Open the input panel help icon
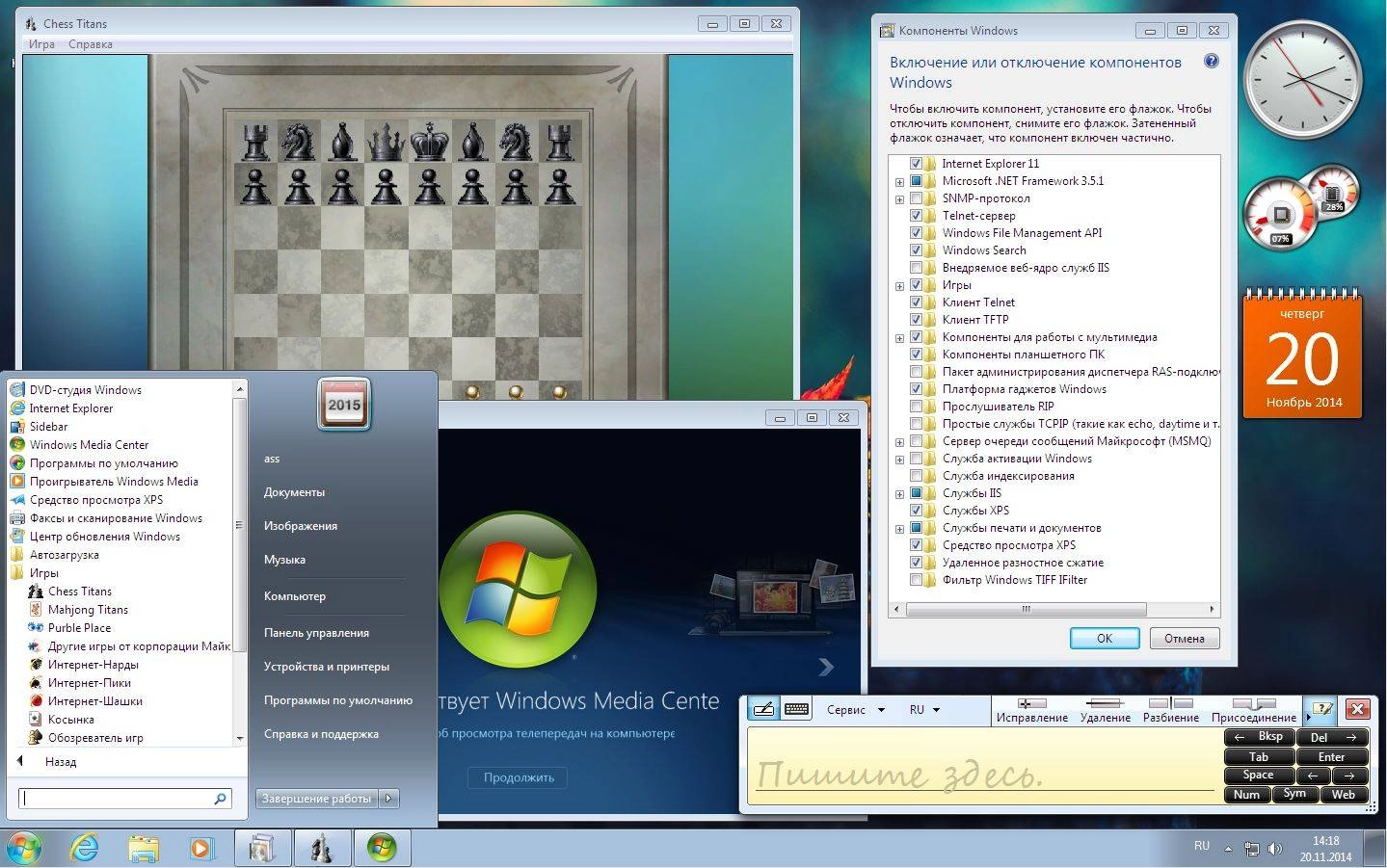This screenshot has height=868, width=1387. (x=1322, y=709)
